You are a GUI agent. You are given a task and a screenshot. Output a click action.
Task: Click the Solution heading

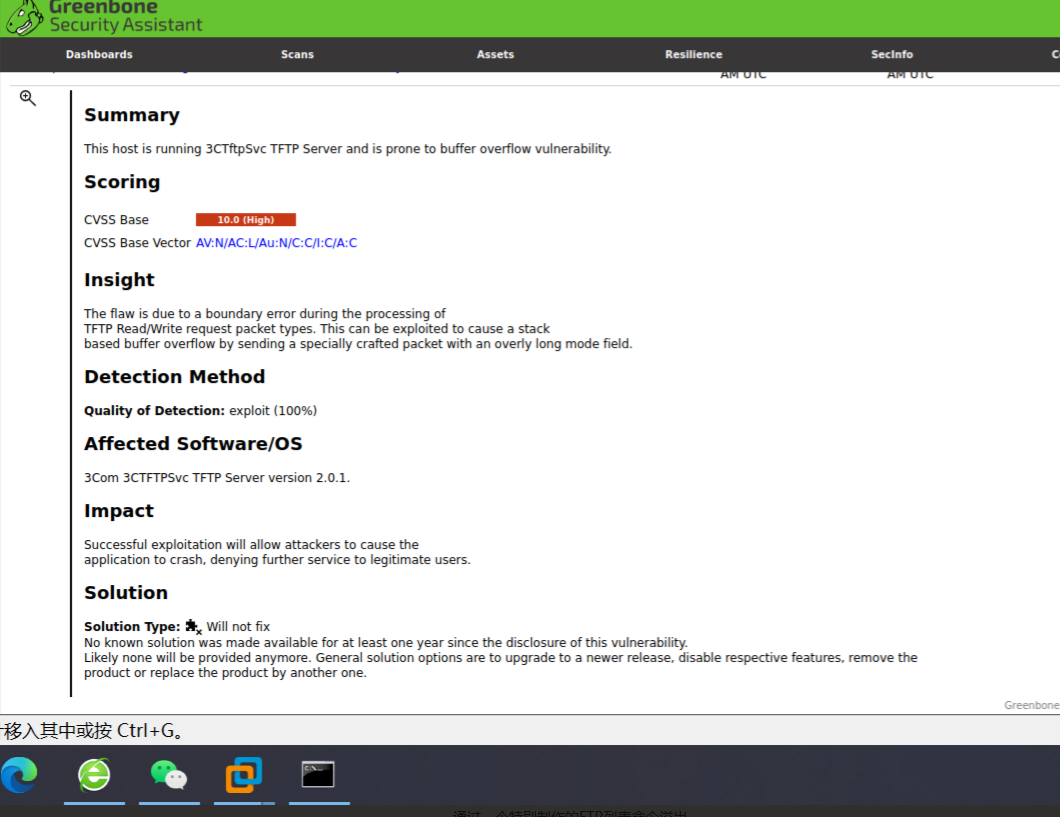click(126, 593)
